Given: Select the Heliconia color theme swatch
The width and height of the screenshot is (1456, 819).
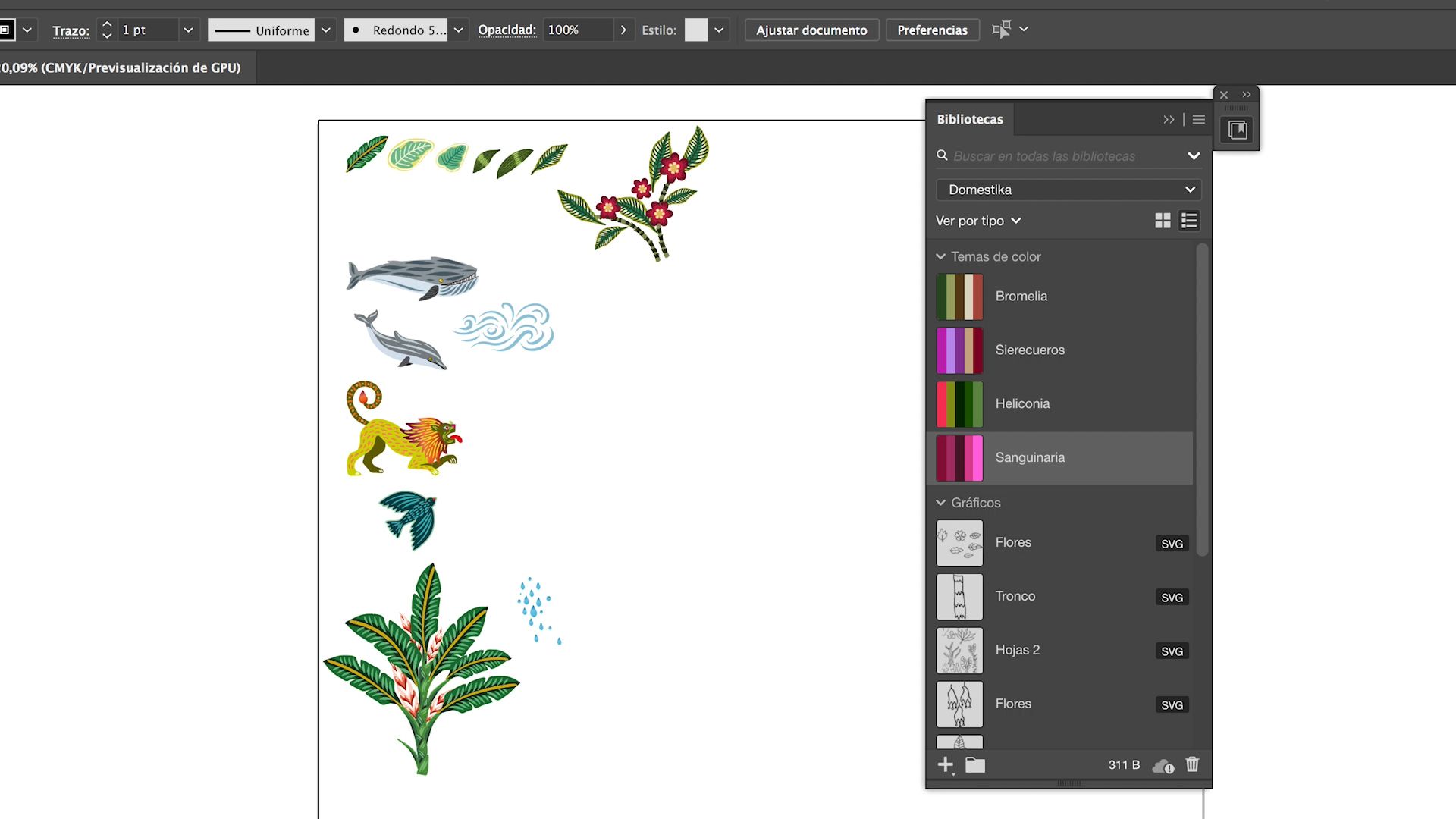Looking at the screenshot, I should (x=959, y=404).
